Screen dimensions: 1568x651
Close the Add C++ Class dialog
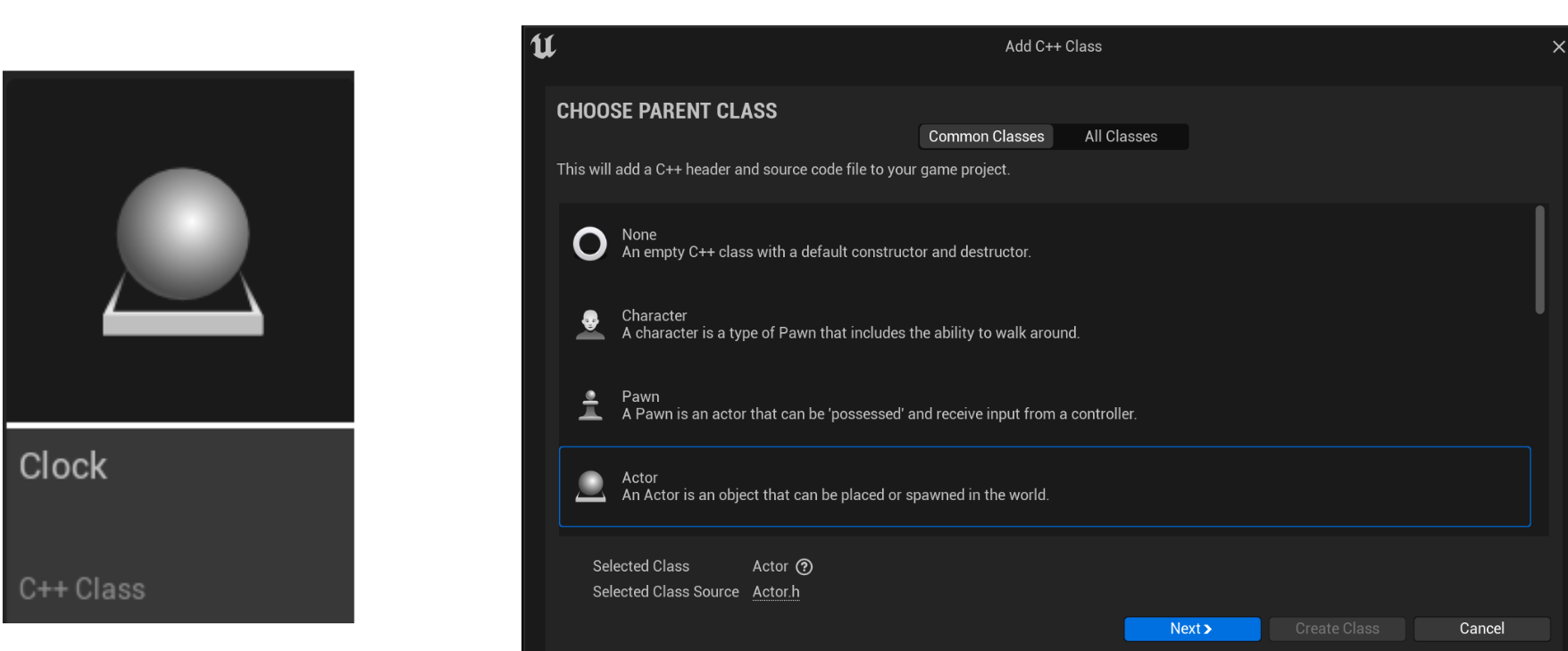1558,46
